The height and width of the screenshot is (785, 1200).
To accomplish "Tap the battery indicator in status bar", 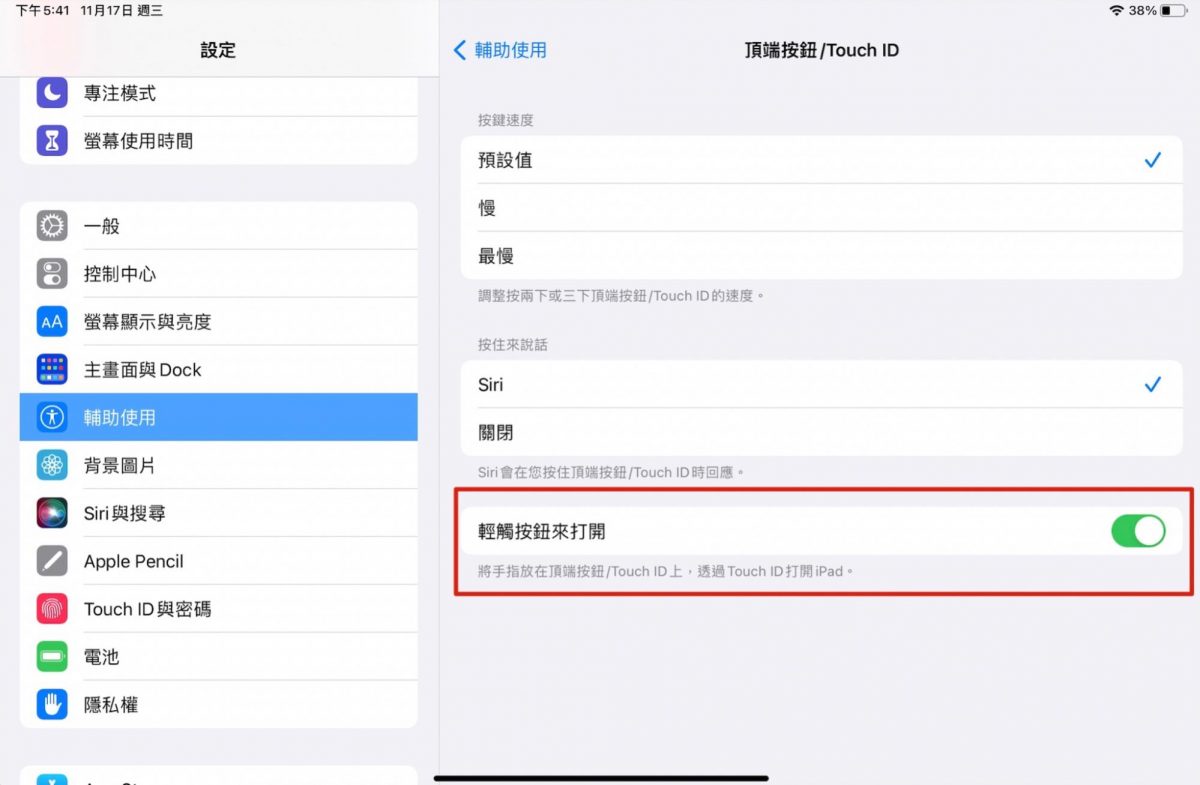I will click(1173, 10).
